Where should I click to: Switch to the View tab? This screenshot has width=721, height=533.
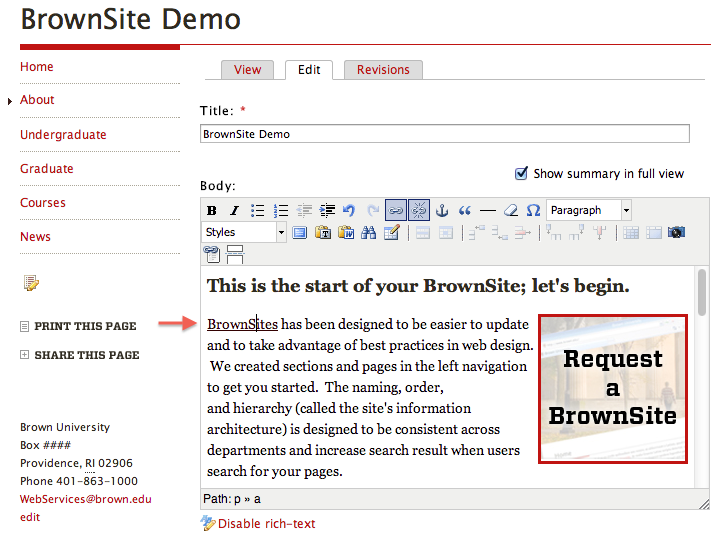247,69
